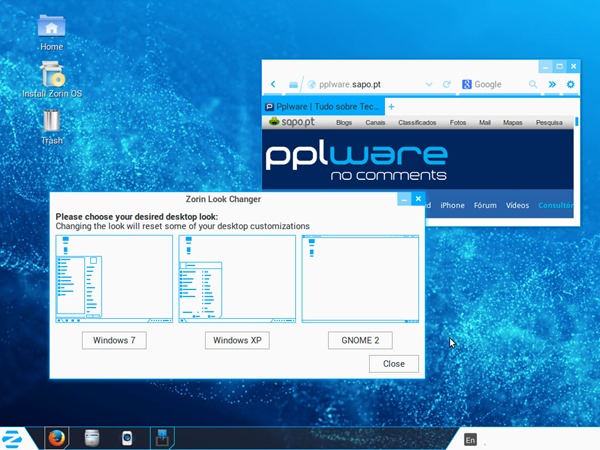Click the bookmarks icon beside the back arrow
The height and width of the screenshot is (450, 600).
(x=293, y=85)
